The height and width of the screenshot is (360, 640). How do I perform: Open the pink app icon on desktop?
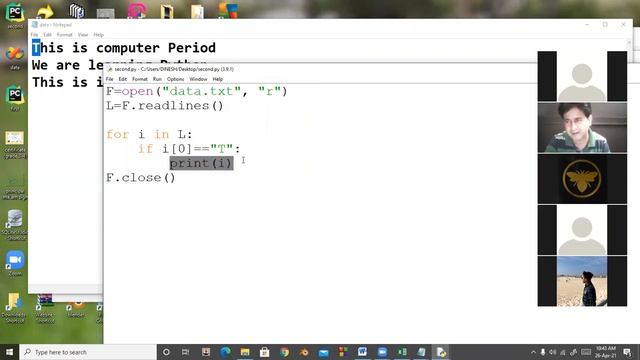137,11
